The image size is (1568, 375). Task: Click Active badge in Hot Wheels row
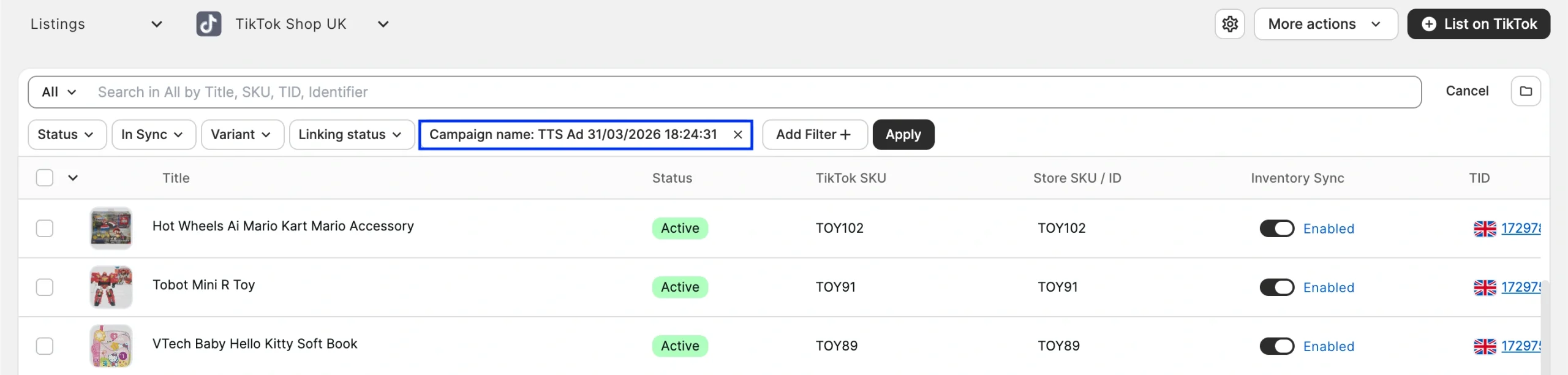(x=680, y=229)
